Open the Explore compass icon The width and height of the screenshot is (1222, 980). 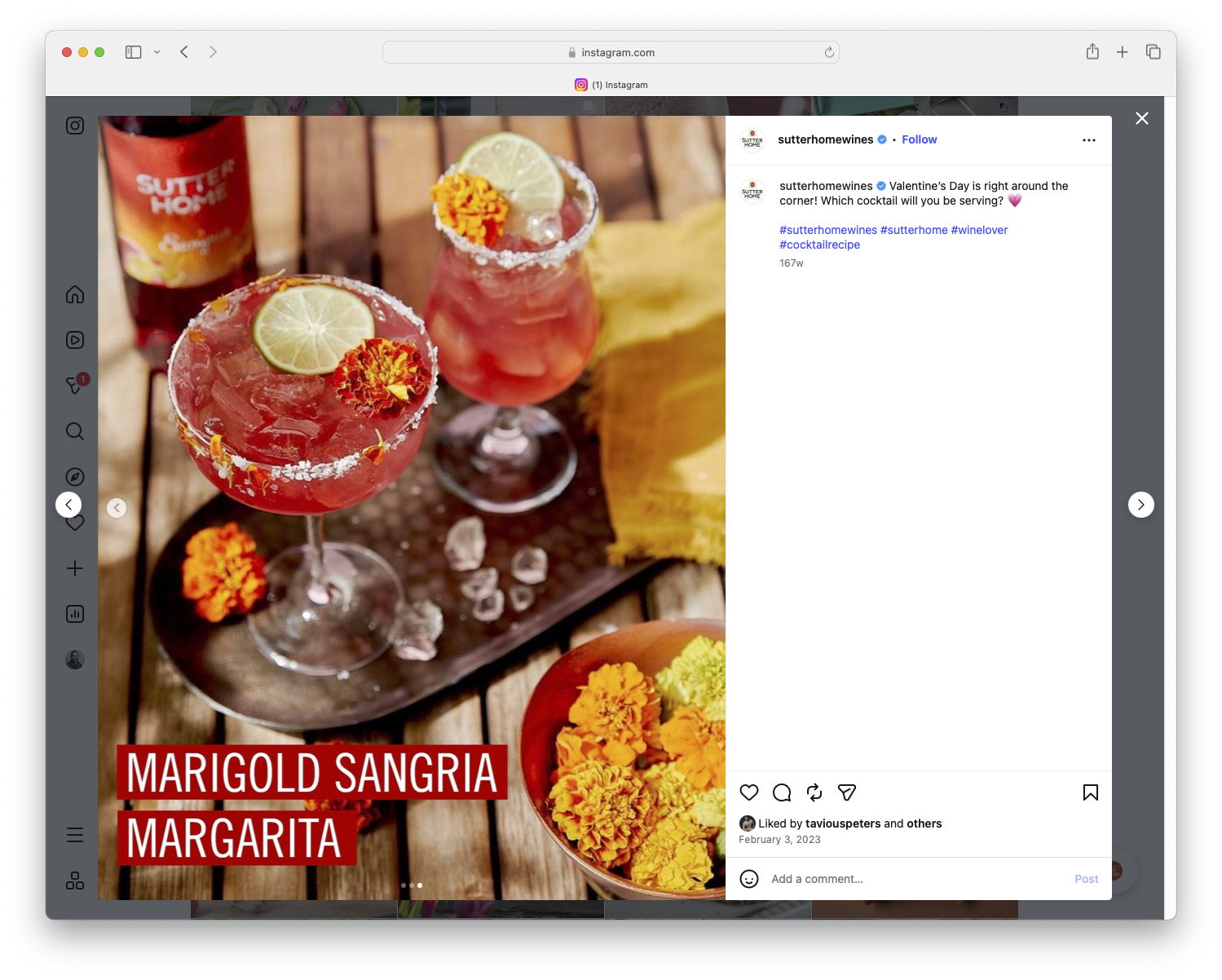(x=74, y=476)
